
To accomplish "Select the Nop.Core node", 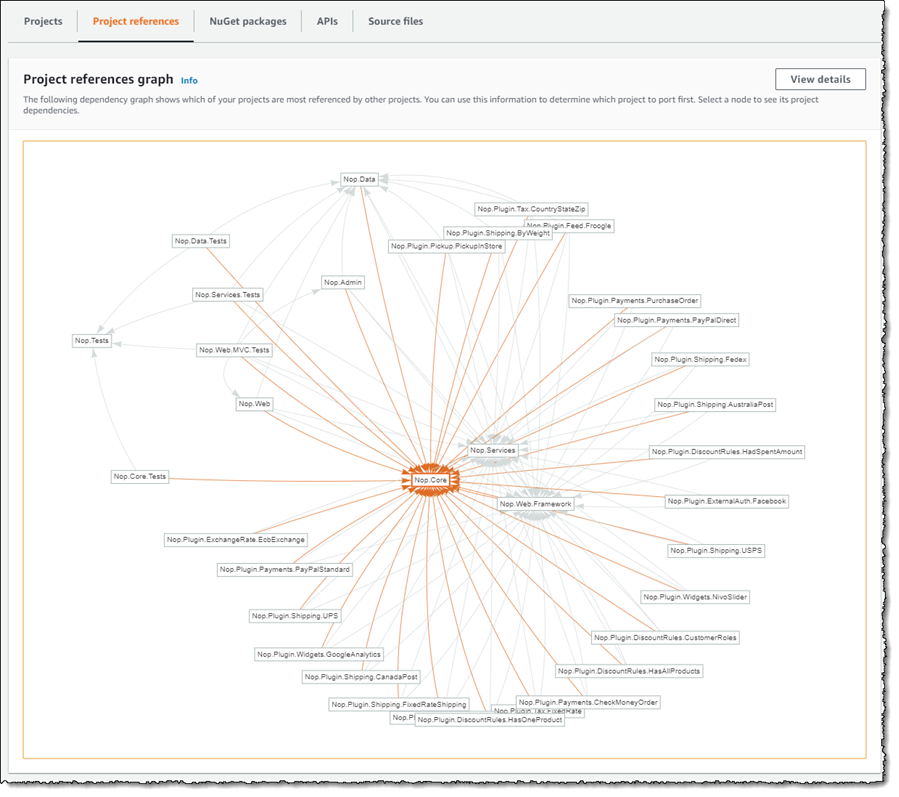I will (431, 480).
